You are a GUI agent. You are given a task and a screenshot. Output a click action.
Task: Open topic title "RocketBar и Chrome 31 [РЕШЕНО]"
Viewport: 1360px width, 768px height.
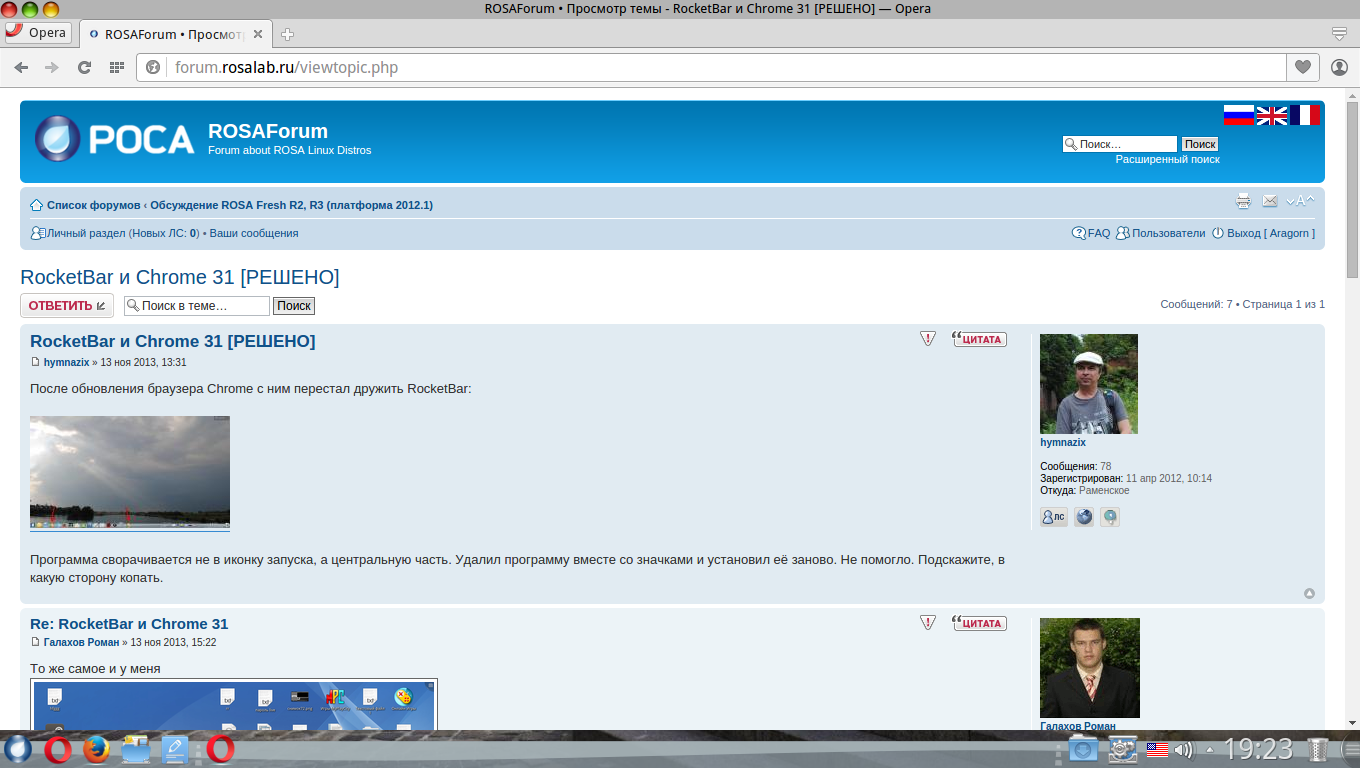[x=180, y=277]
